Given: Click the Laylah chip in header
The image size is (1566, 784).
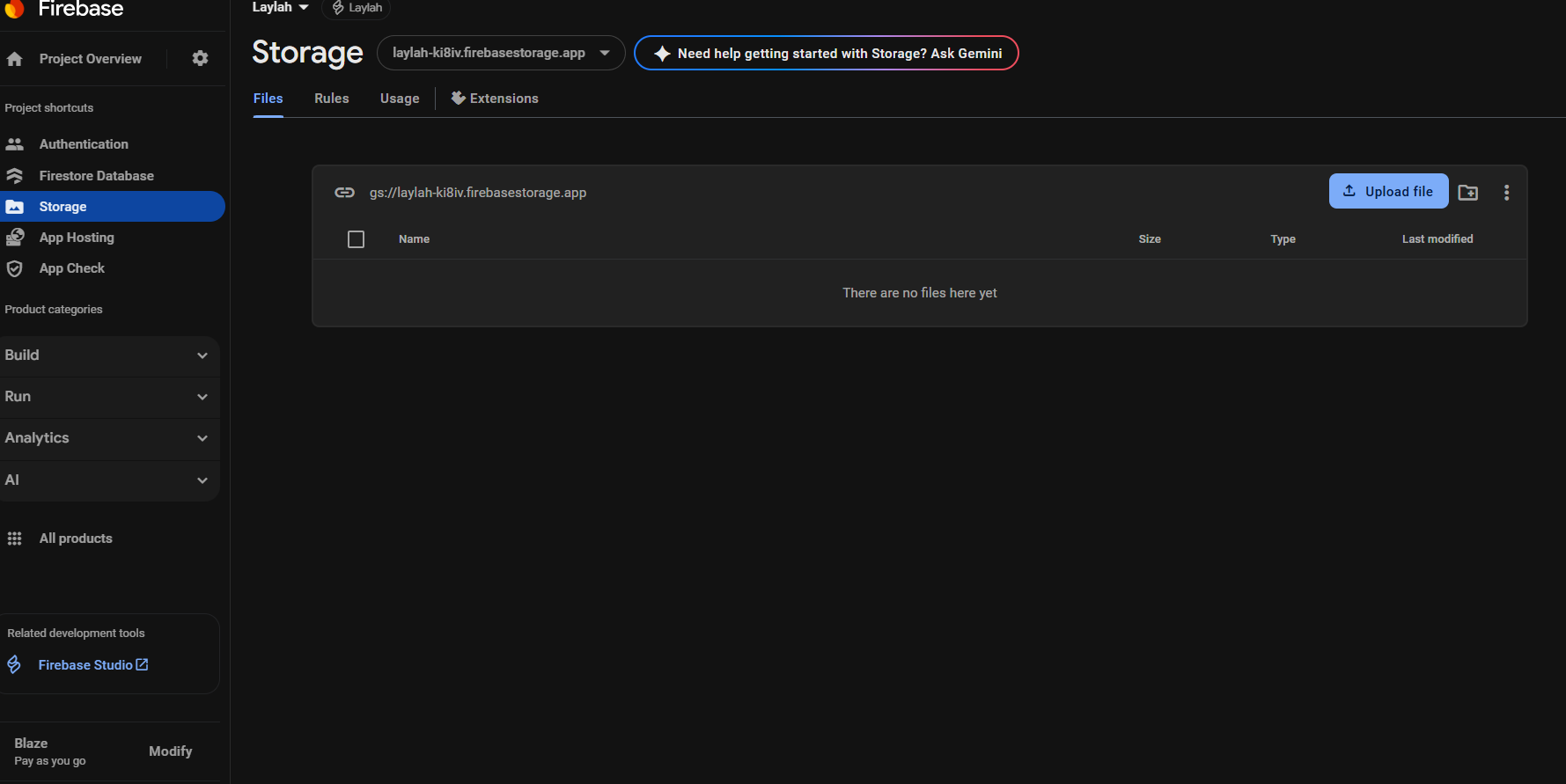Looking at the screenshot, I should [357, 8].
